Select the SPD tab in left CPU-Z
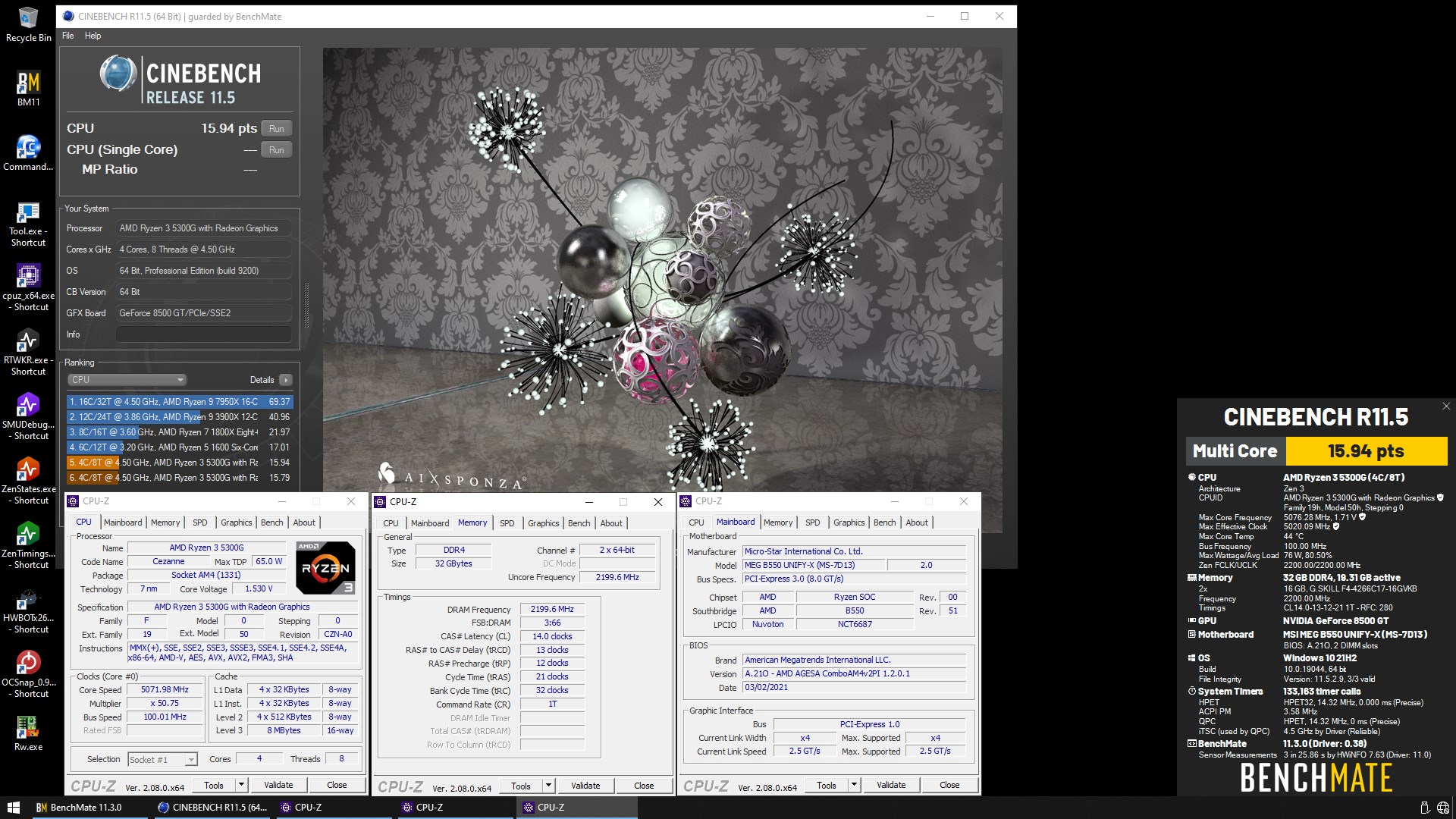1456x819 pixels. [200, 522]
